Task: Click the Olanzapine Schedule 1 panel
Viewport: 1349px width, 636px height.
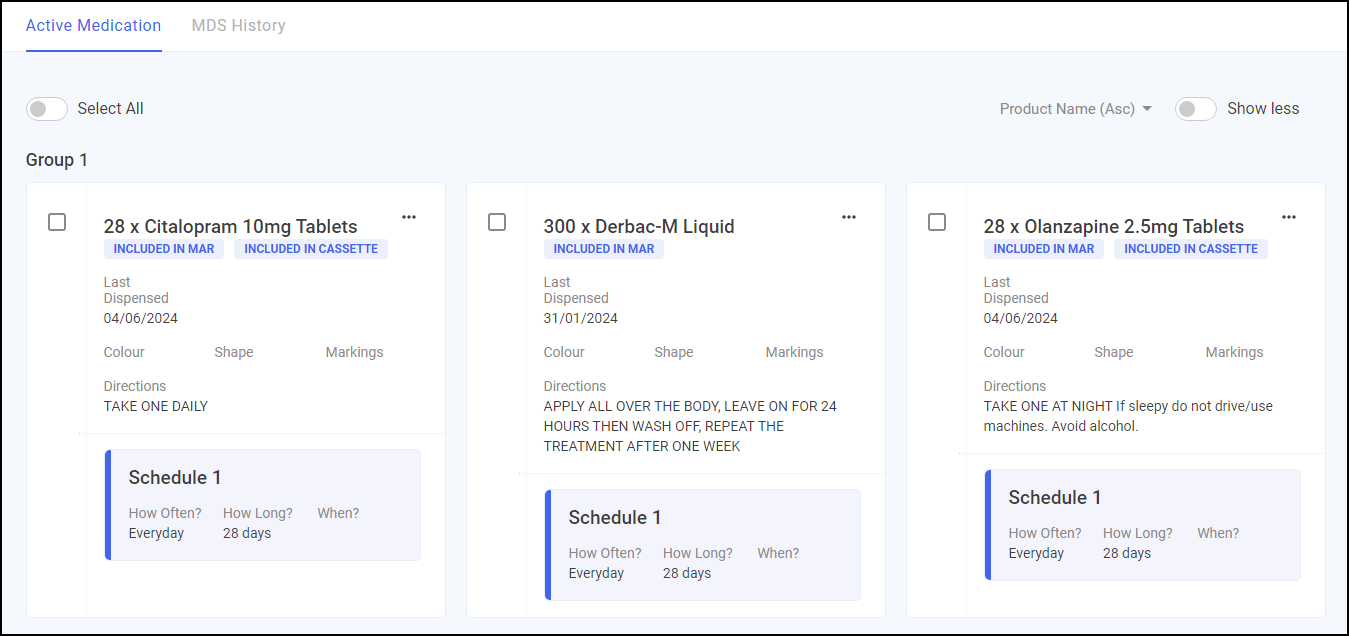Action: [x=1144, y=525]
